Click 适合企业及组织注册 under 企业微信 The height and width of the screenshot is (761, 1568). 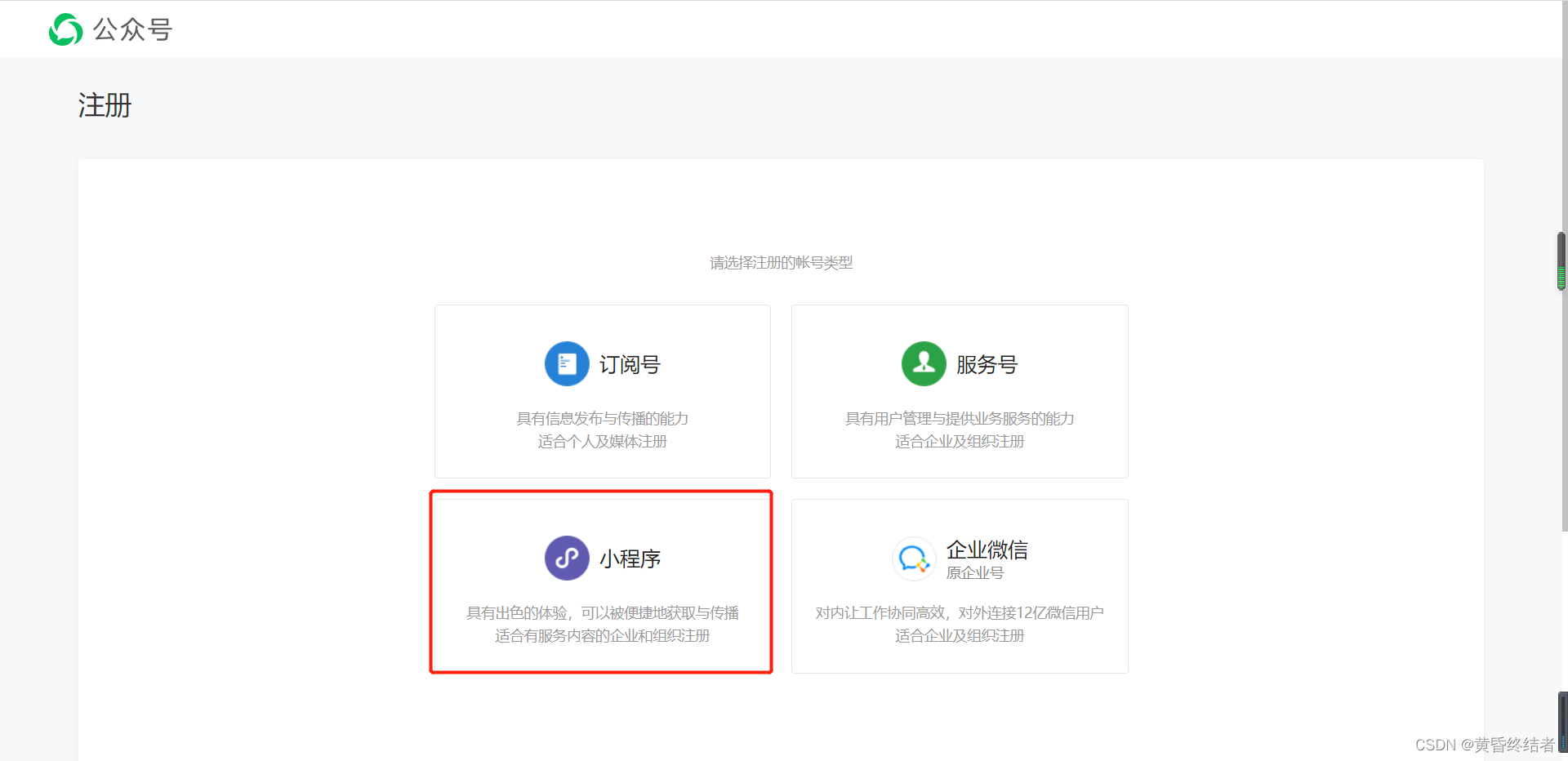click(x=960, y=636)
